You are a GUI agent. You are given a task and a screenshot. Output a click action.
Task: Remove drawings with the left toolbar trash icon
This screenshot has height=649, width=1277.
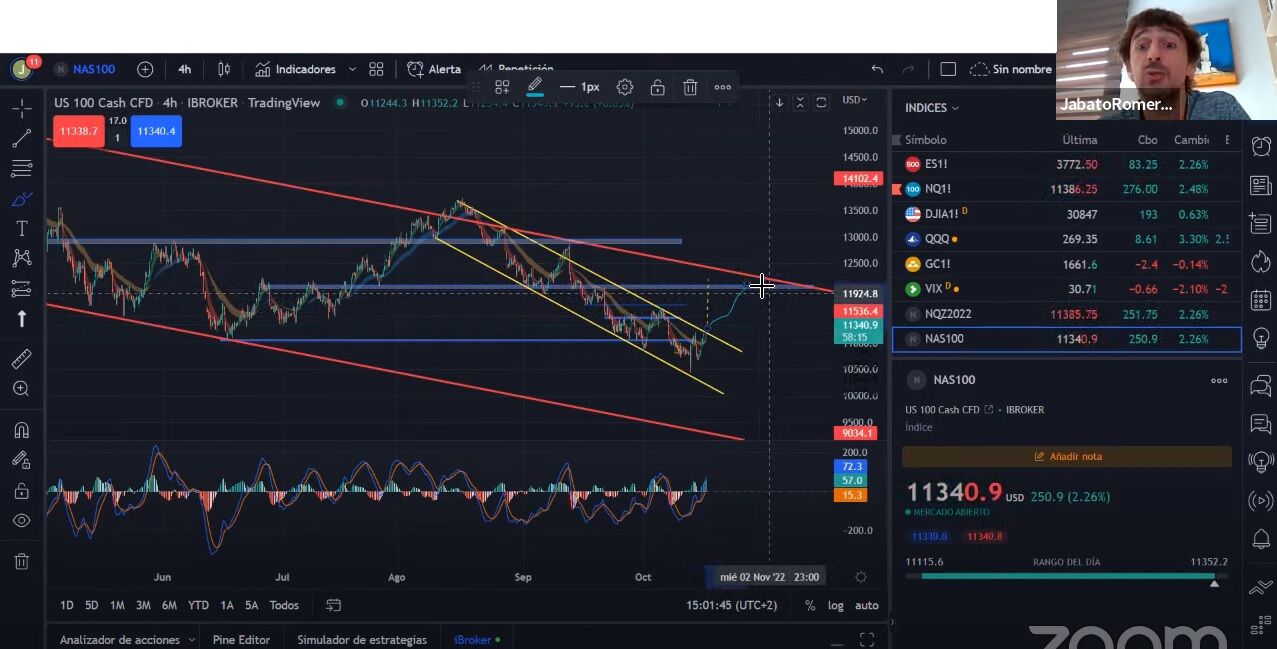click(21, 562)
